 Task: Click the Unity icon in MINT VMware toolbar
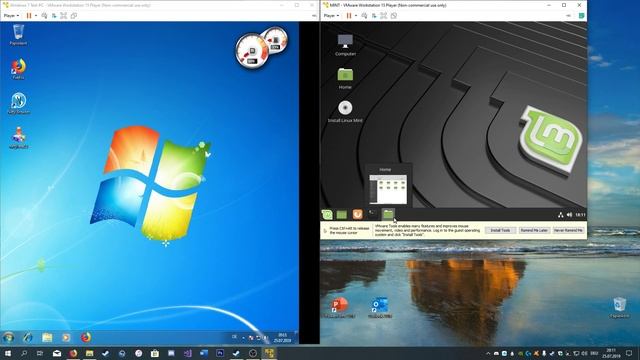[394, 16]
